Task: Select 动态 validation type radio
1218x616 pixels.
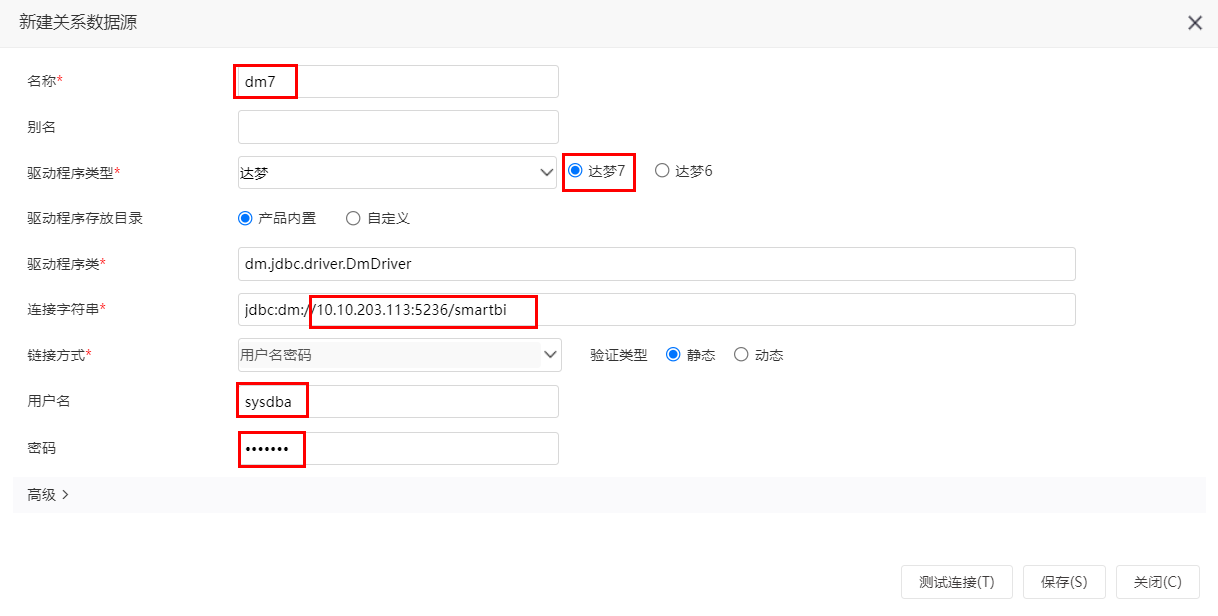Action: 741,355
